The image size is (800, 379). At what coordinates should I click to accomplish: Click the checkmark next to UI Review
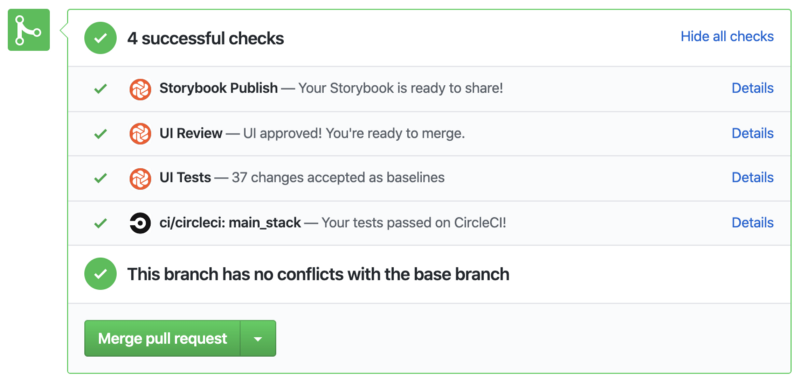click(x=101, y=134)
